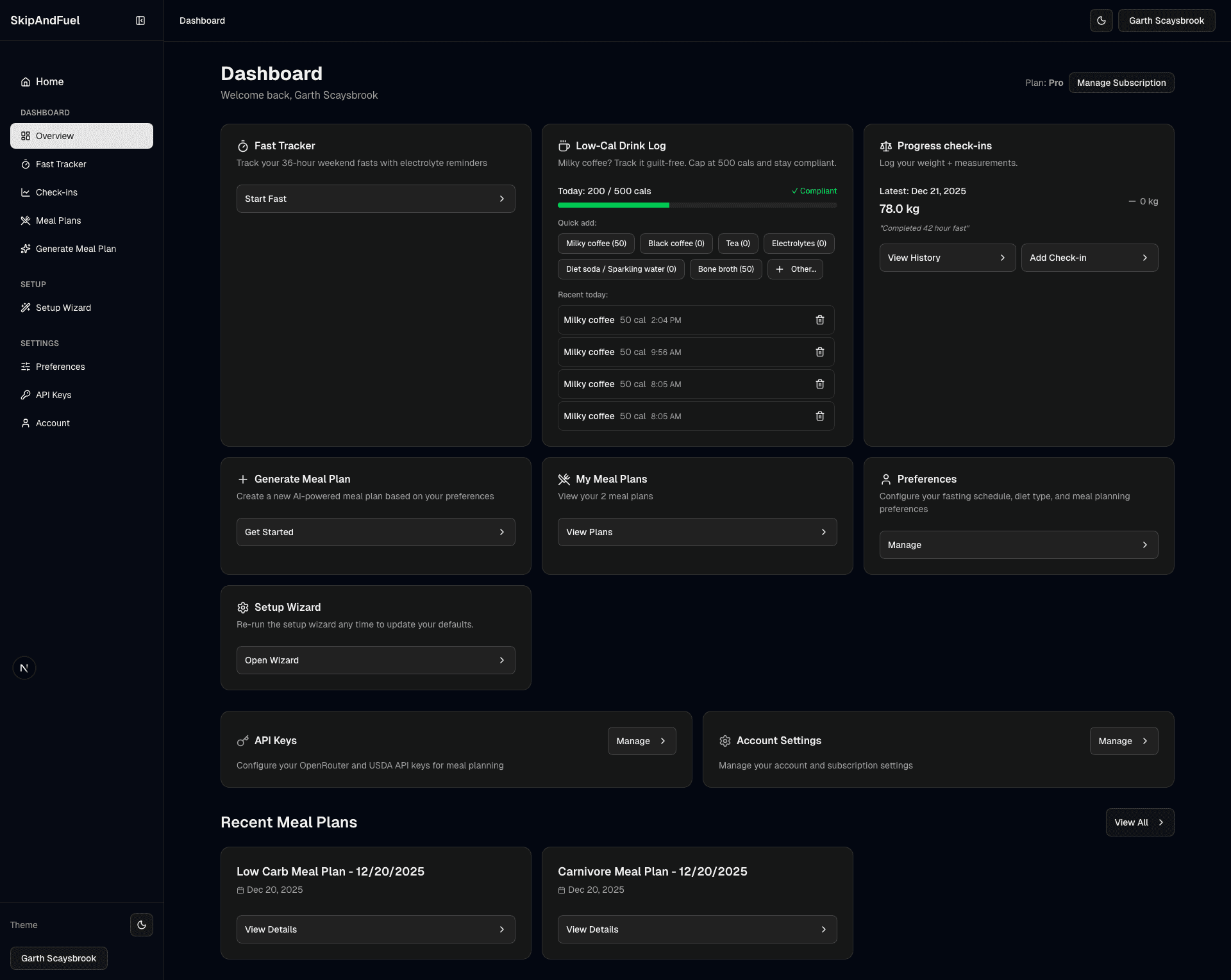Delete the Milky coffee entry logged at 2:04 PM
The image size is (1231, 980).
pyautogui.click(x=820, y=319)
